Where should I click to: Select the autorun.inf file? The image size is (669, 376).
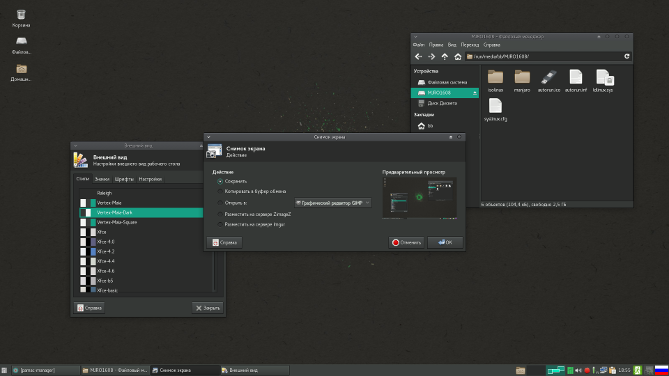coord(576,81)
